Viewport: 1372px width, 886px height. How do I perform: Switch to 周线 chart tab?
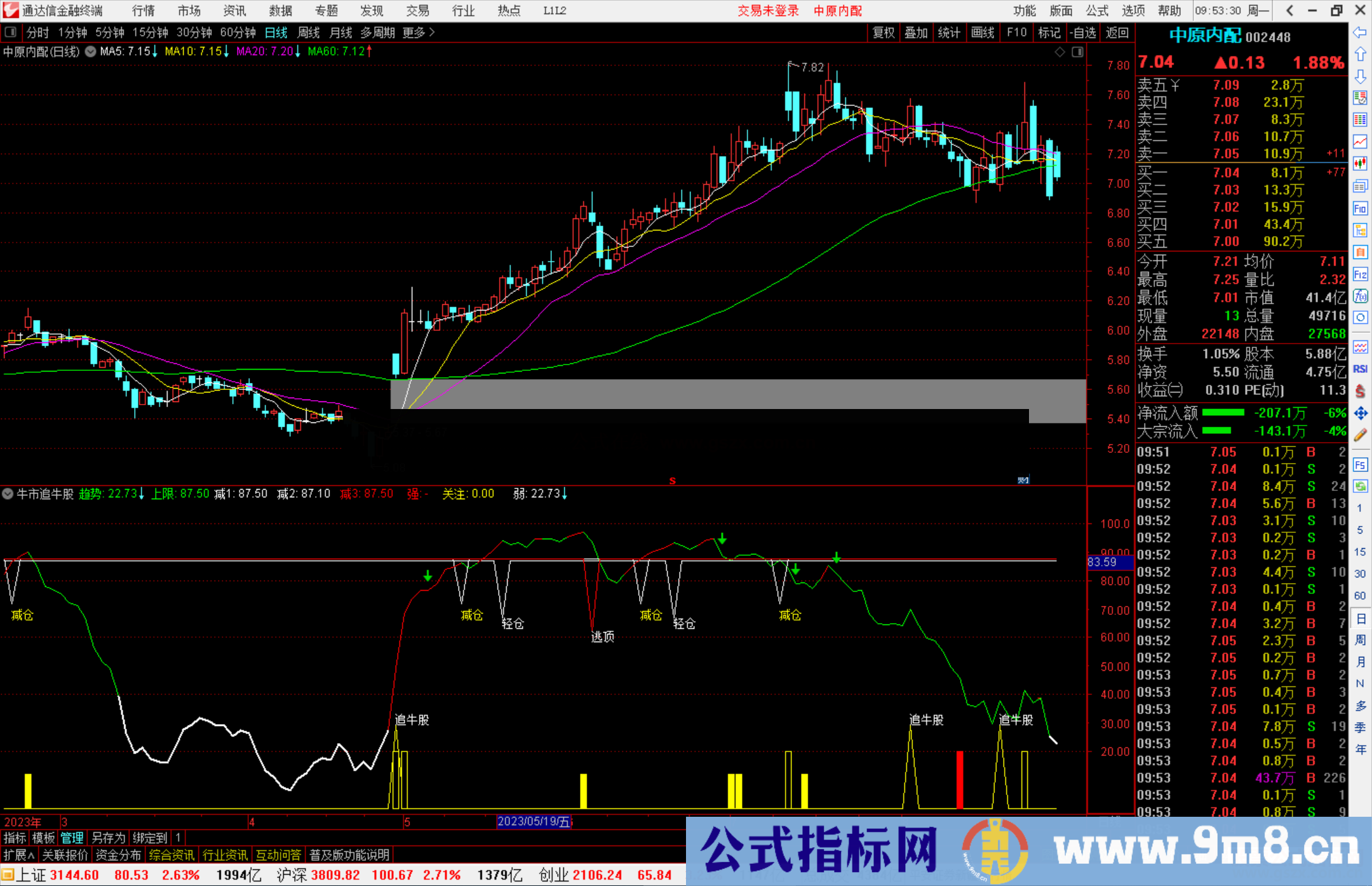coord(309,32)
